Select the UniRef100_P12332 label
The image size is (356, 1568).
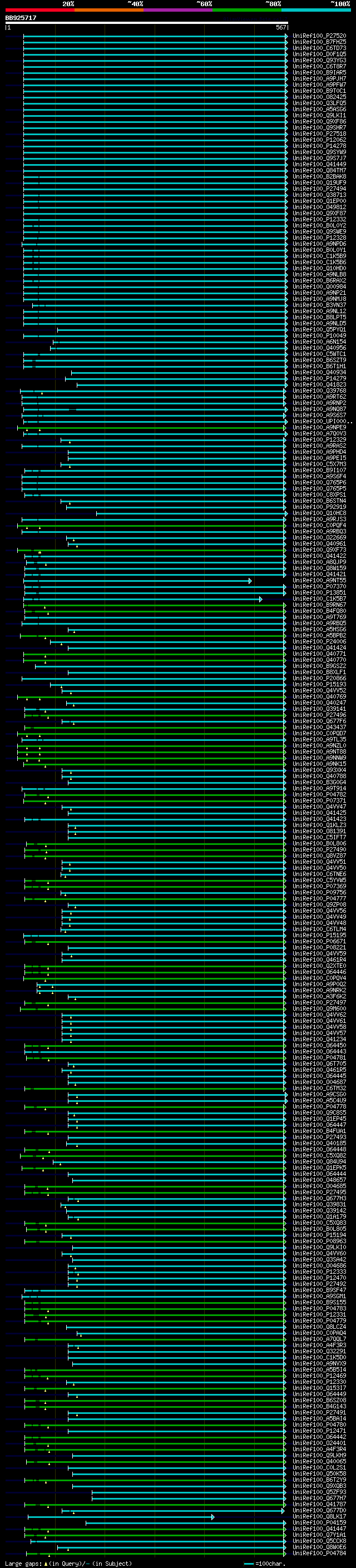319,219
